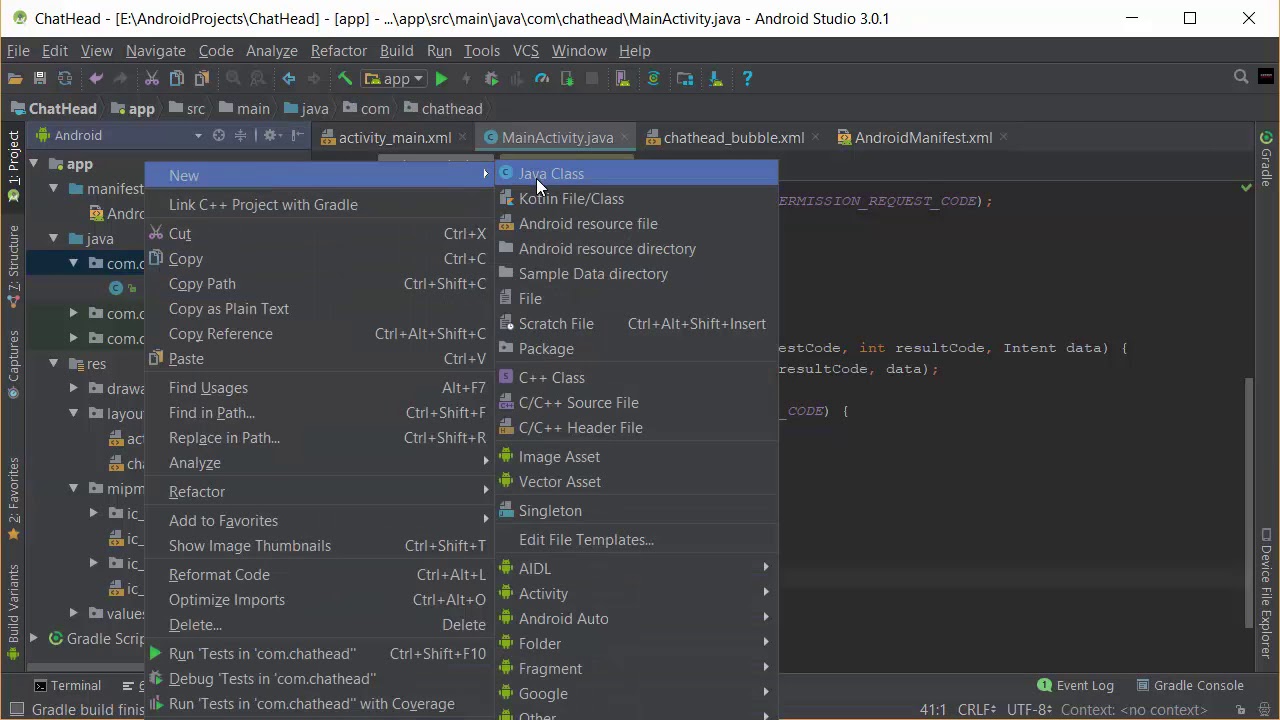
Task: Click Scroll from Source target icon
Action: click(219, 136)
